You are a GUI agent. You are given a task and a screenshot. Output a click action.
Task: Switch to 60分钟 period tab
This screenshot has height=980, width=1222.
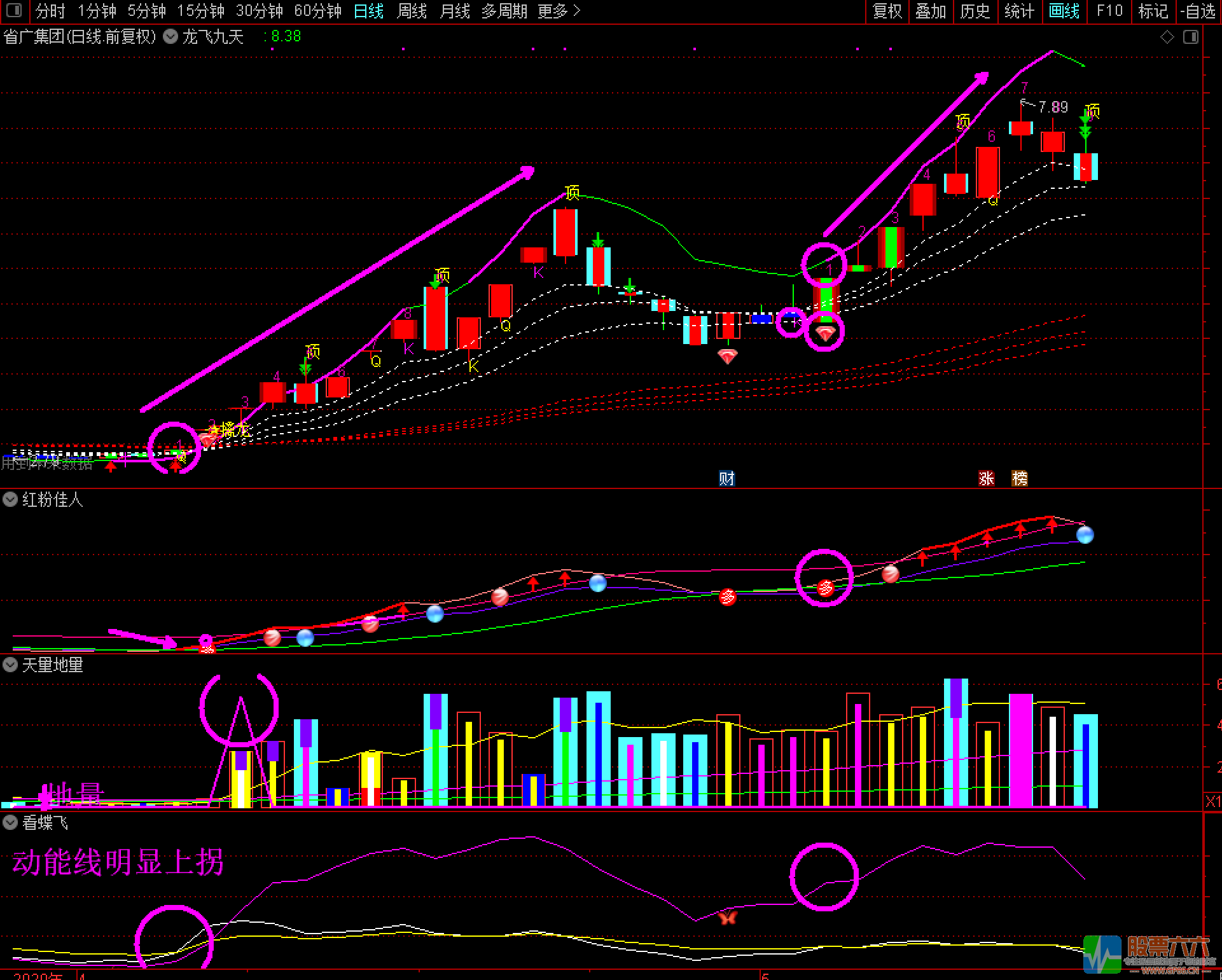[x=317, y=11]
